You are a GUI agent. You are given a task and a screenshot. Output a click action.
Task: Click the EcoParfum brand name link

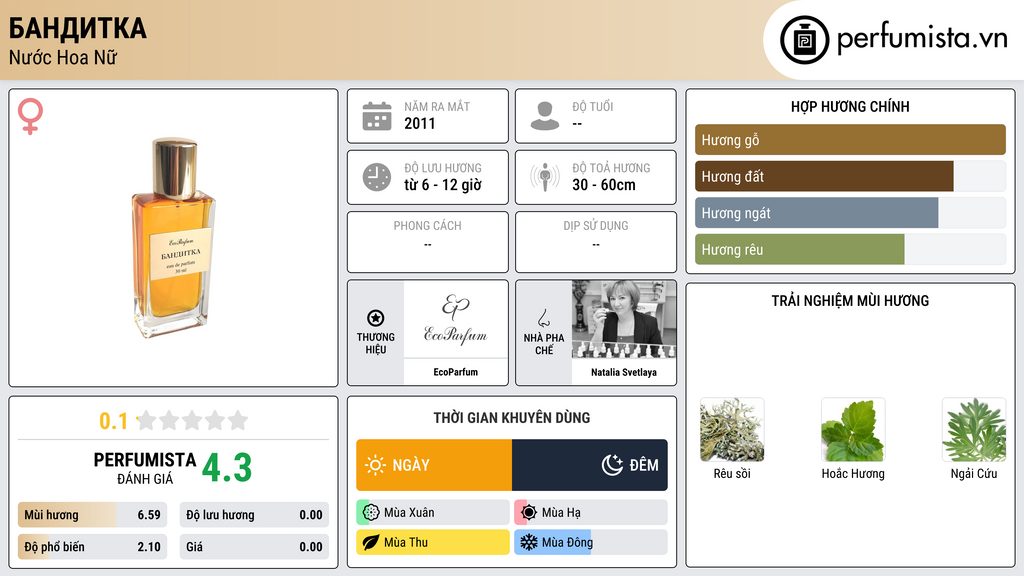(x=455, y=372)
